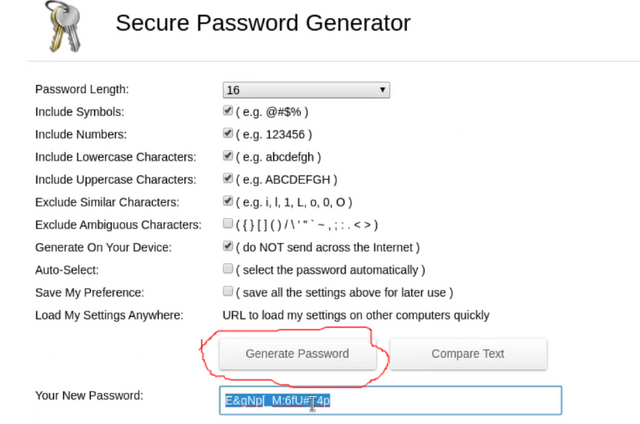Open the Password Length dropdown
The width and height of the screenshot is (640, 424).
pos(306,90)
